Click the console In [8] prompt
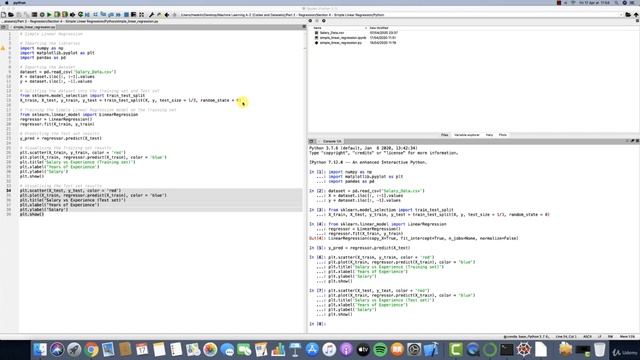 317,324
